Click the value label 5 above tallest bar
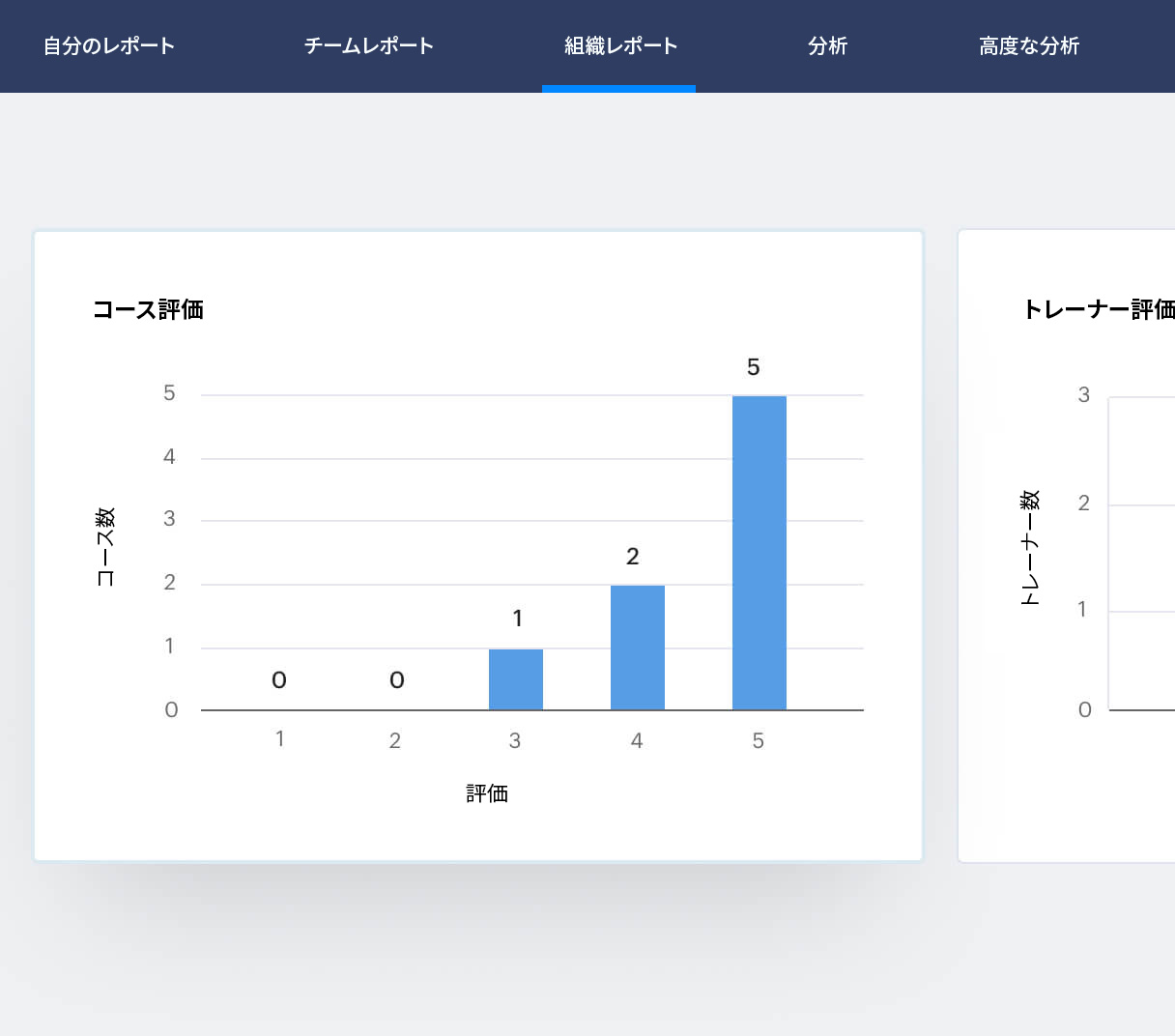The image size is (1175, 1036). (x=754, y=367)
